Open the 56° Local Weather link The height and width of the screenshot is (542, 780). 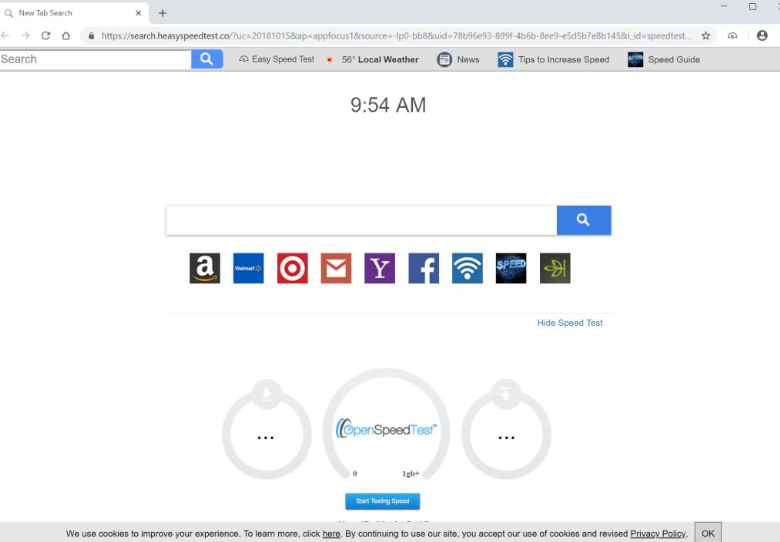pos(372,59)
